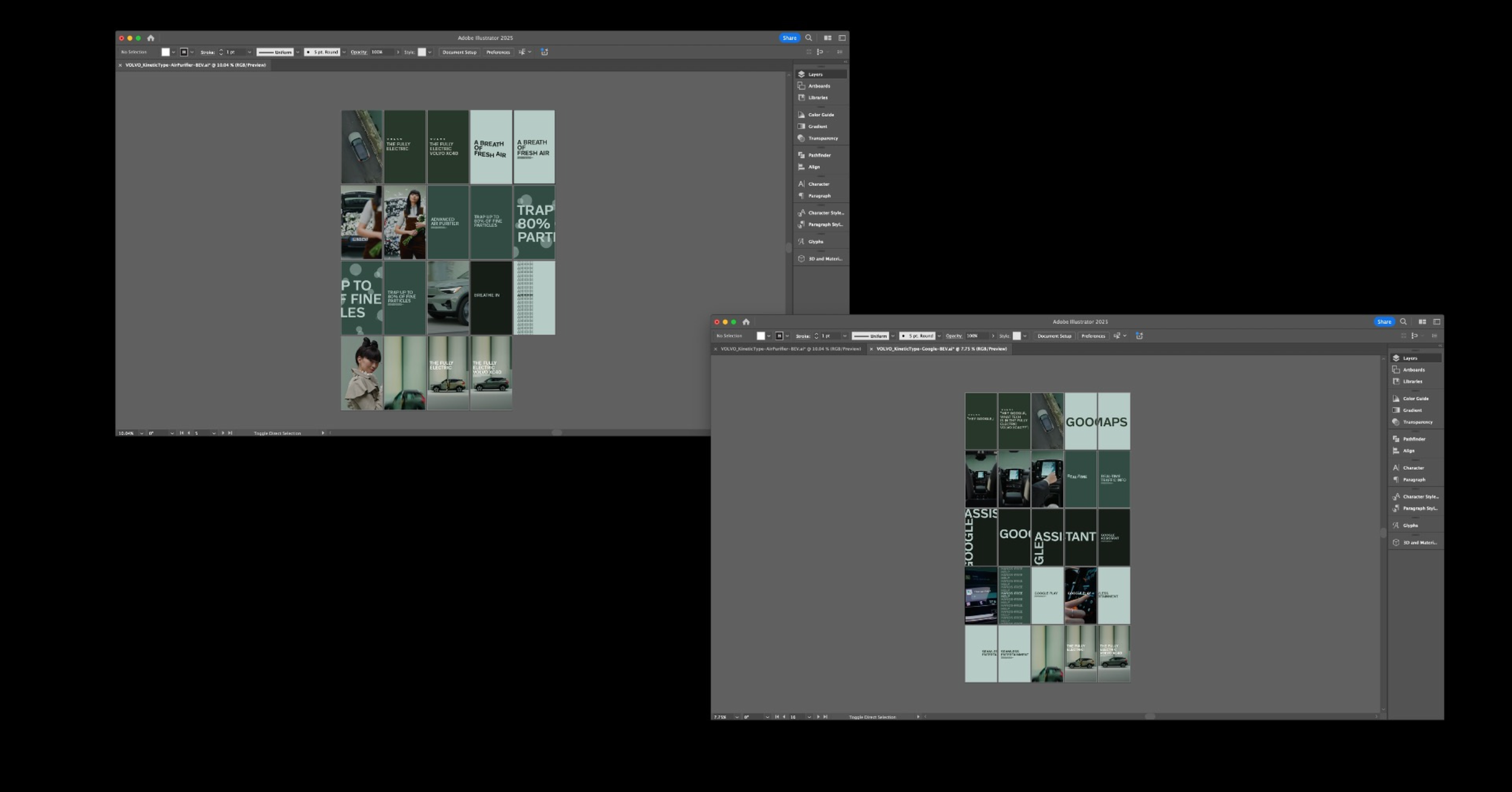Select BREATHE IN artboard in AirPurifier window
Viewport: 1512px width, 792px height.
[491, 297]
